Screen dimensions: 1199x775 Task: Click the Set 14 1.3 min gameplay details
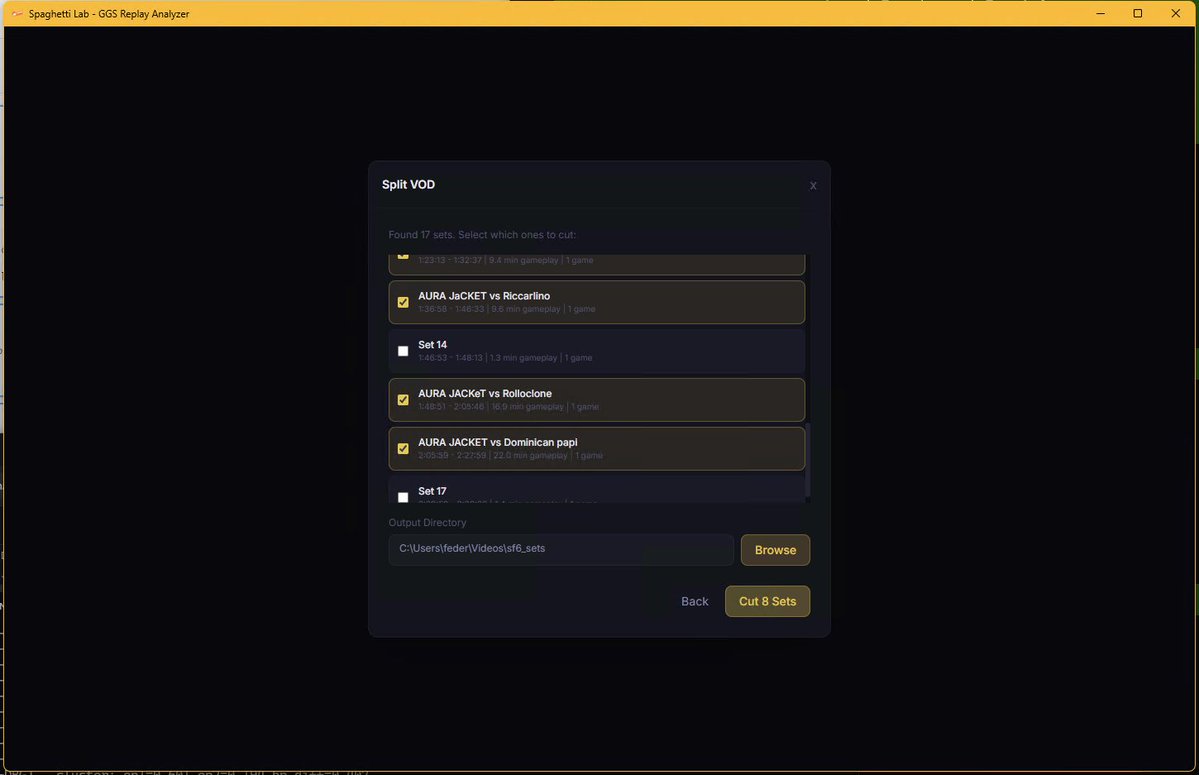tap(505, 358)
